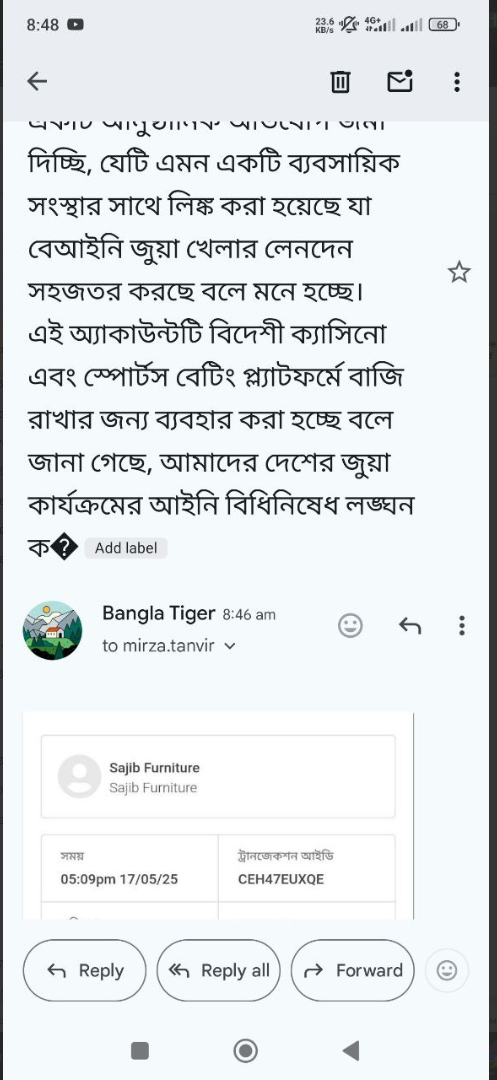Reply using arrow beside sender name
This screenshot has height=1080, width=497.
tap(410, 625)
